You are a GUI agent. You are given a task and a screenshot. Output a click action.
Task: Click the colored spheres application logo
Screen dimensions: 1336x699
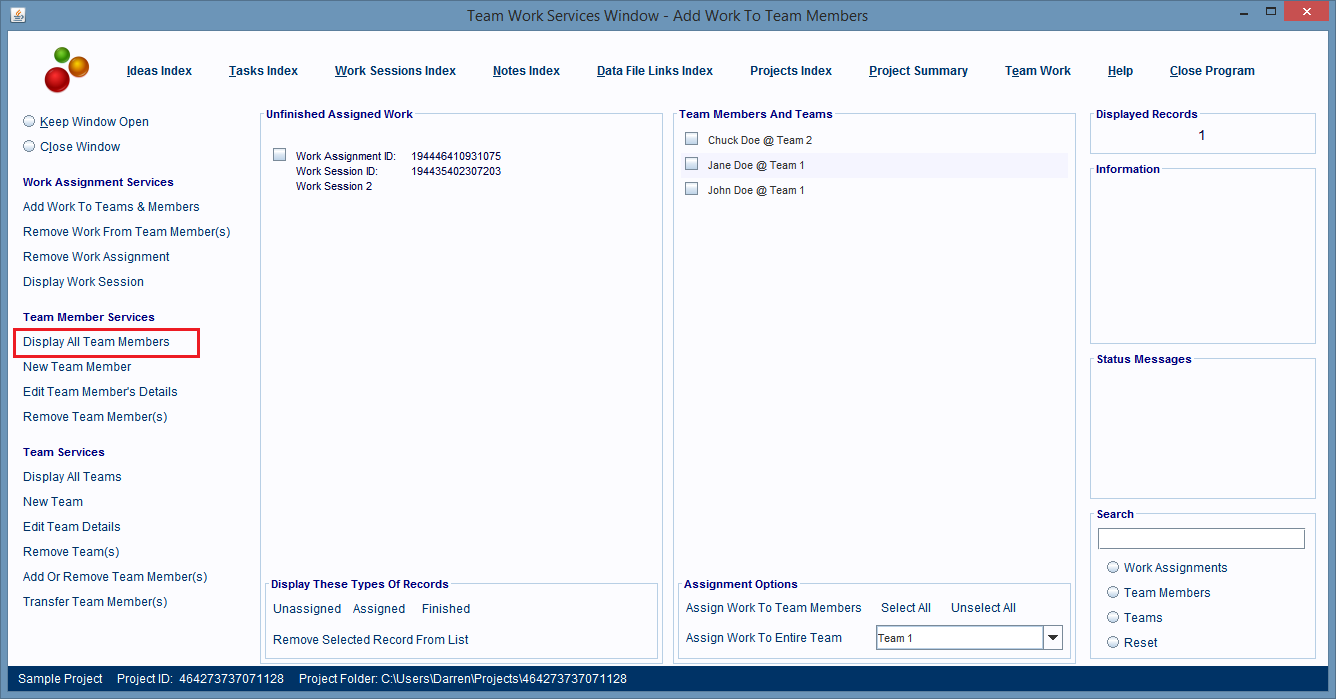66,70
